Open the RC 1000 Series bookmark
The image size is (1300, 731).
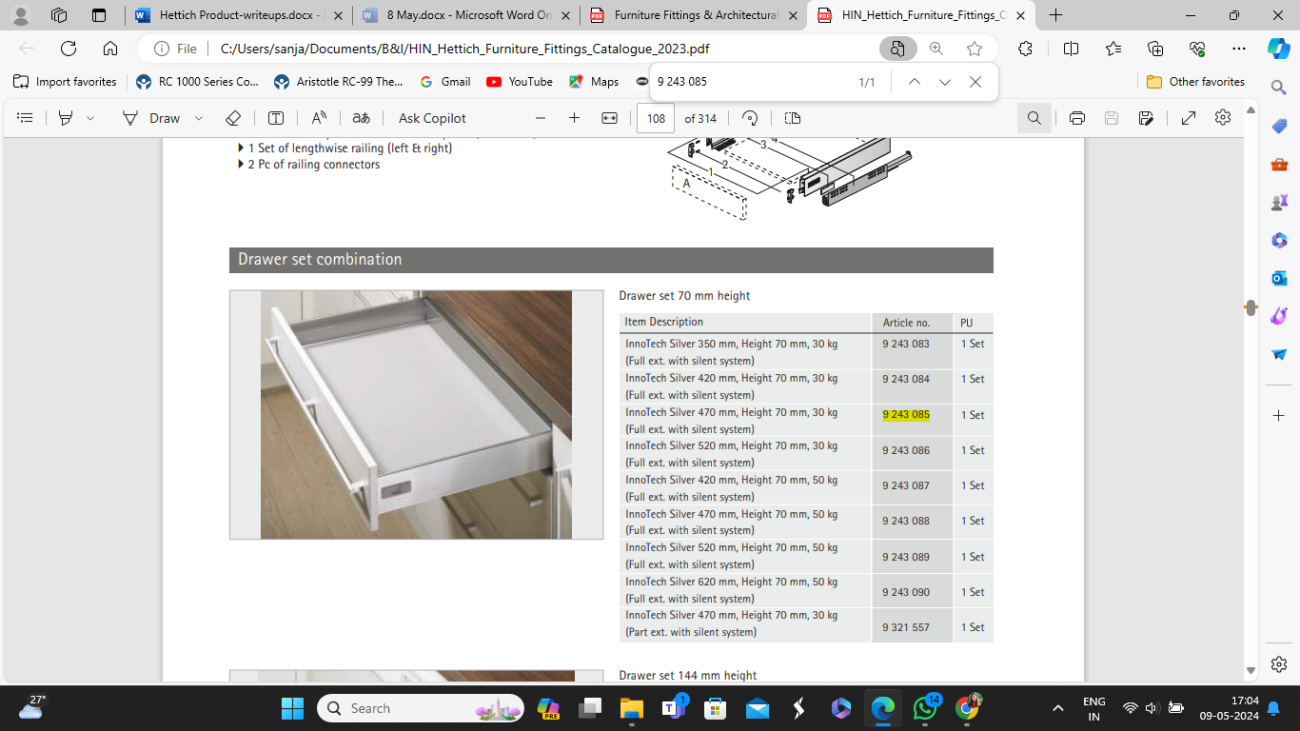click(198, 82)
